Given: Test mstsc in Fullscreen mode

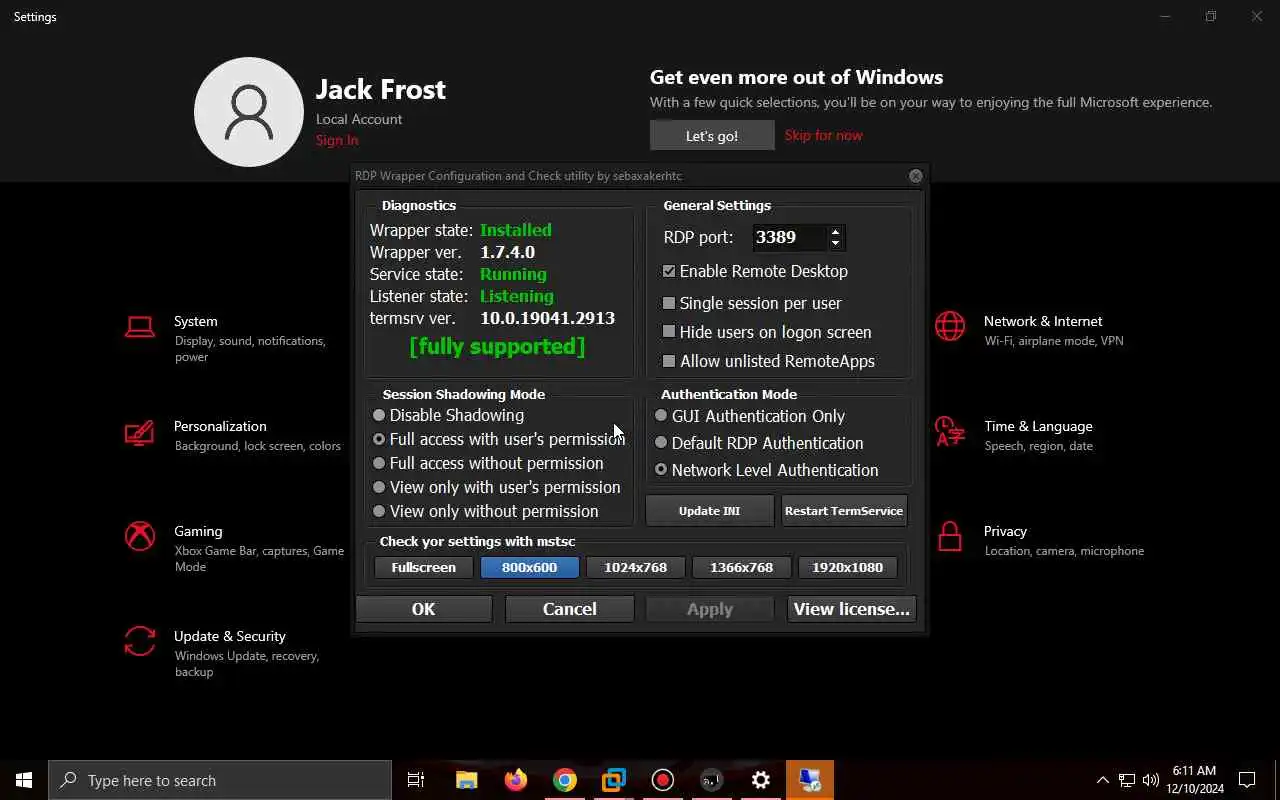Looking at the screenshot, I should (x=424, y=567).
